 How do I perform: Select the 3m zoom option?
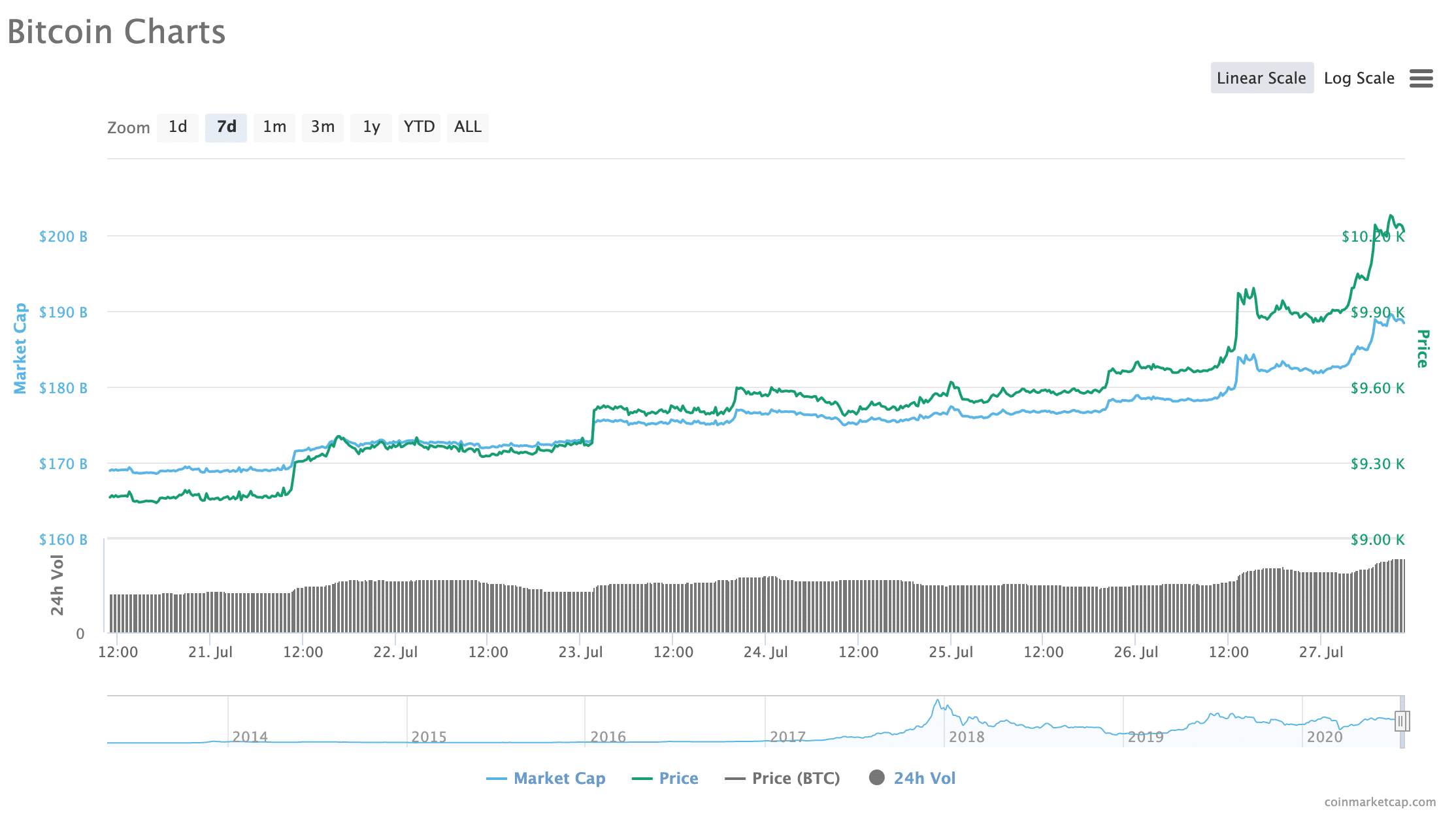point(323,127)
